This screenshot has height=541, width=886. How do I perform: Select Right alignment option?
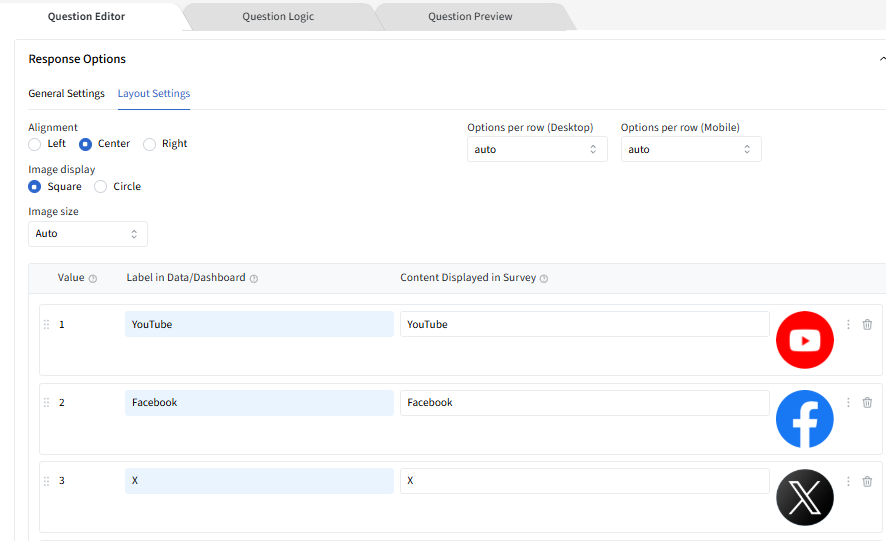pyautogui.click(x=150, y=144)
